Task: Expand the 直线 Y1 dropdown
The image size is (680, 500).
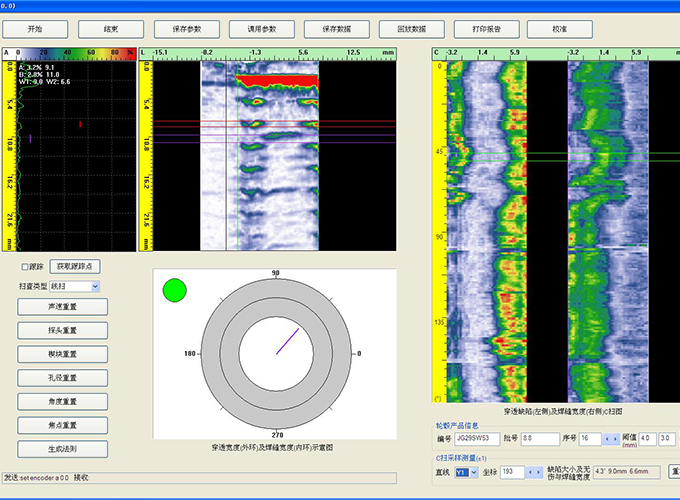Action: click(474, 470)
